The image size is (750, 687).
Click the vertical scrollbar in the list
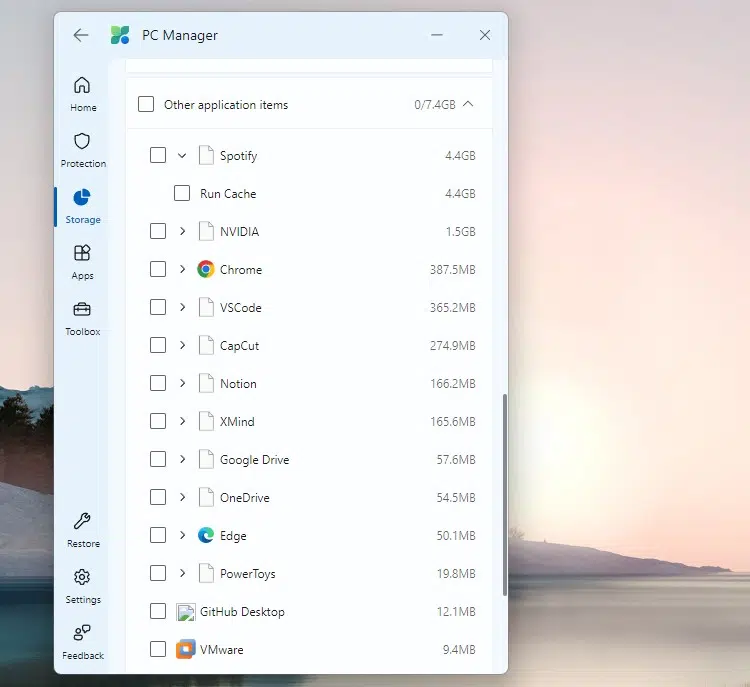[505, 490]
